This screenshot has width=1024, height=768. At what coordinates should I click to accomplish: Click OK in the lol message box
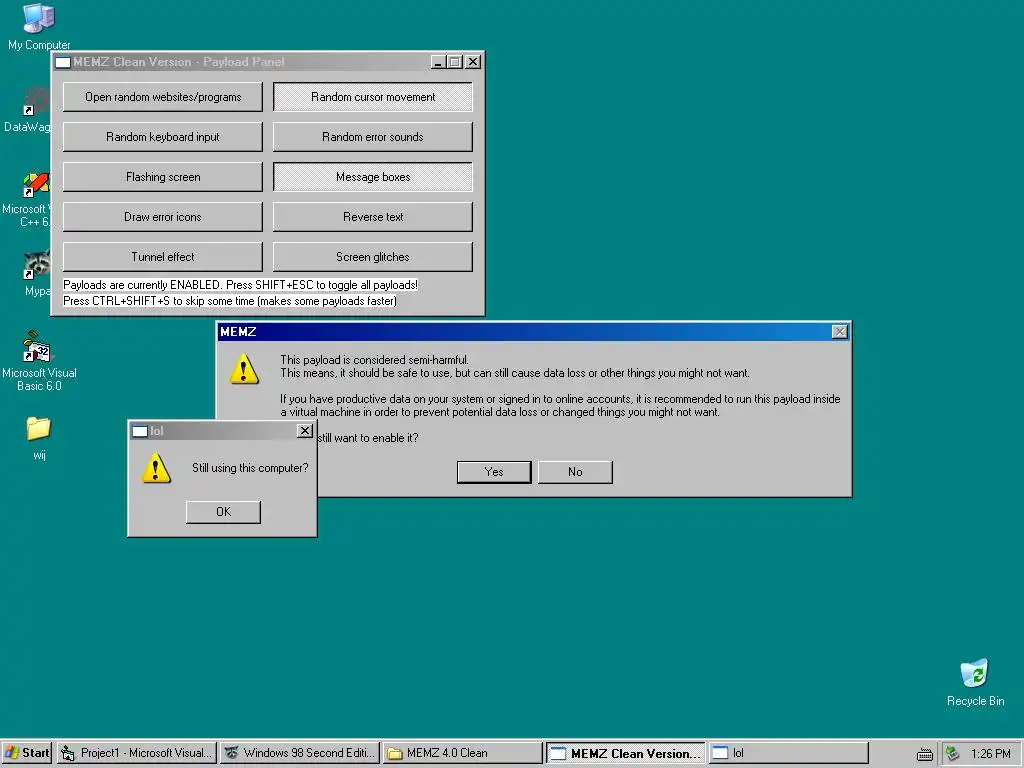223,512
